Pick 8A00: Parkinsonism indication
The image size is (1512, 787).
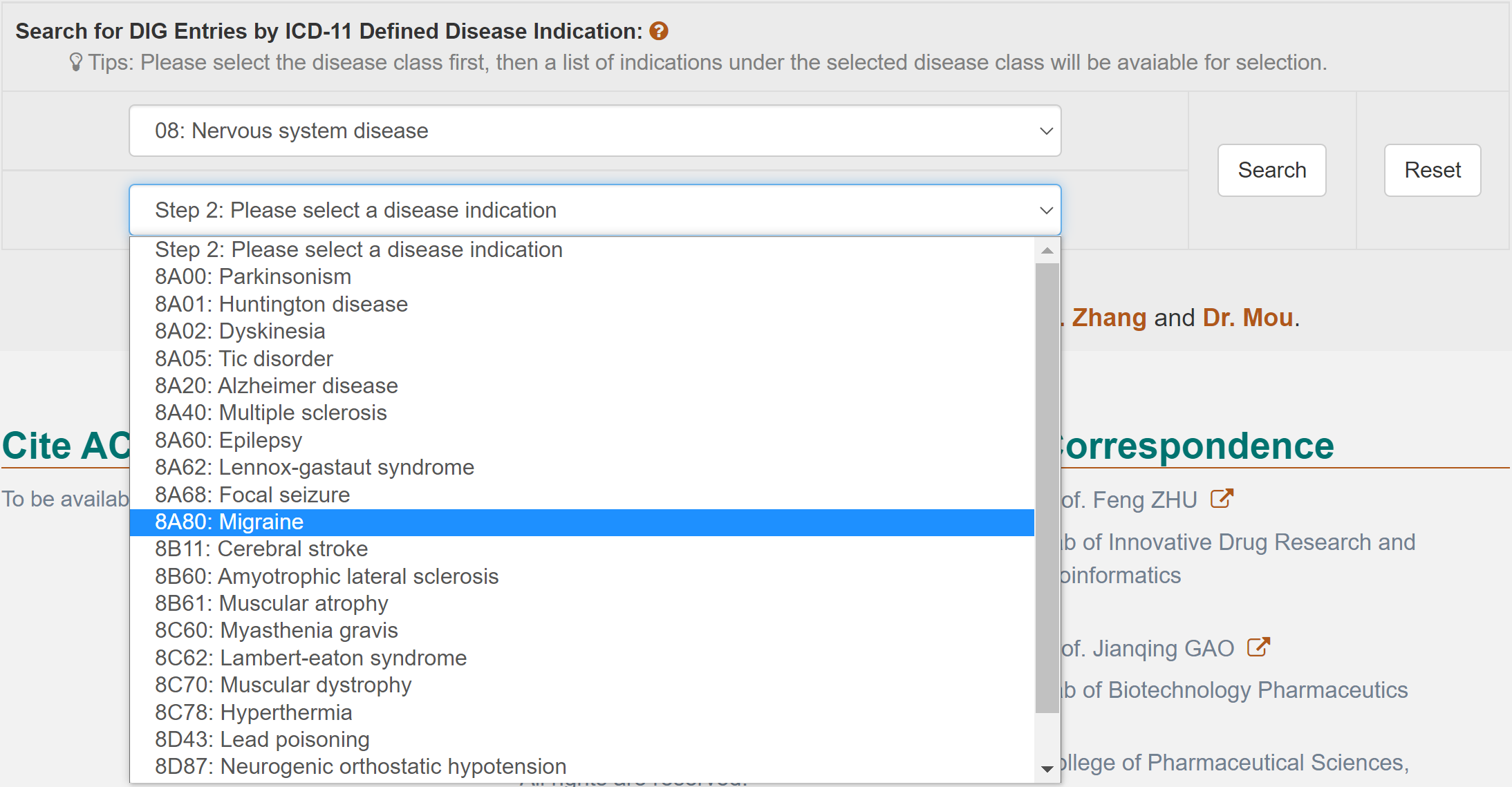pyautogui.click(x=252, y=276)
